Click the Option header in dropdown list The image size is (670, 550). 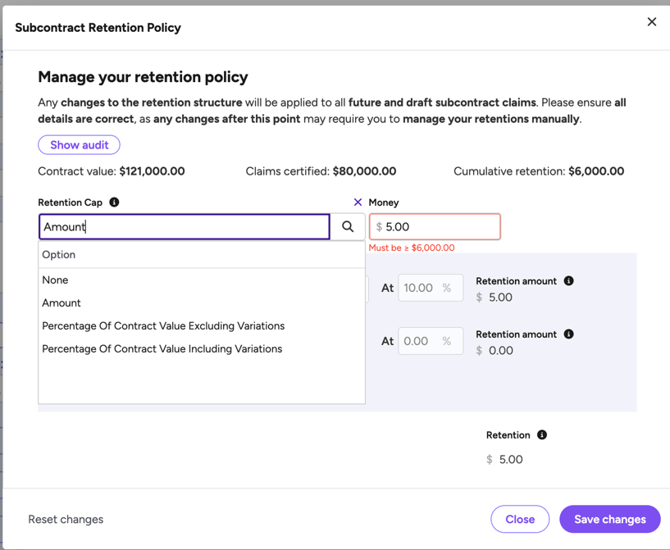tap(59, 255)
